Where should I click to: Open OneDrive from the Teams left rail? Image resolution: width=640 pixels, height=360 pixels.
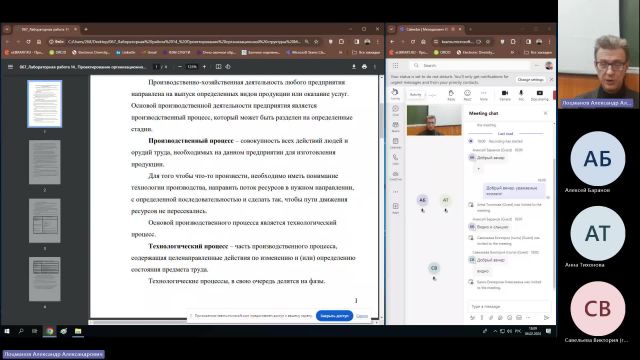pos(396,176)
